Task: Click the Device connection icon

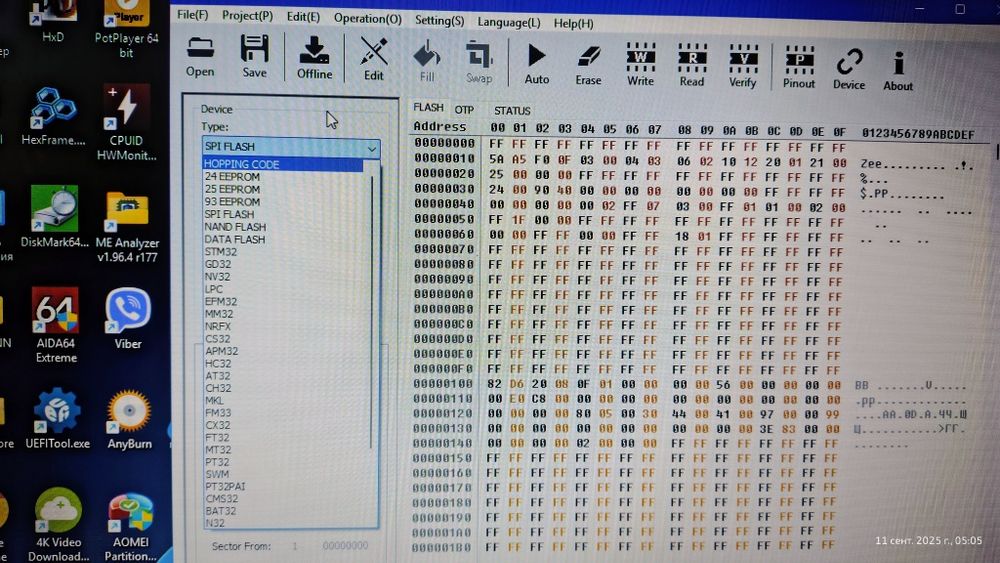Action: pyautogui.click(x=849, y=68)
